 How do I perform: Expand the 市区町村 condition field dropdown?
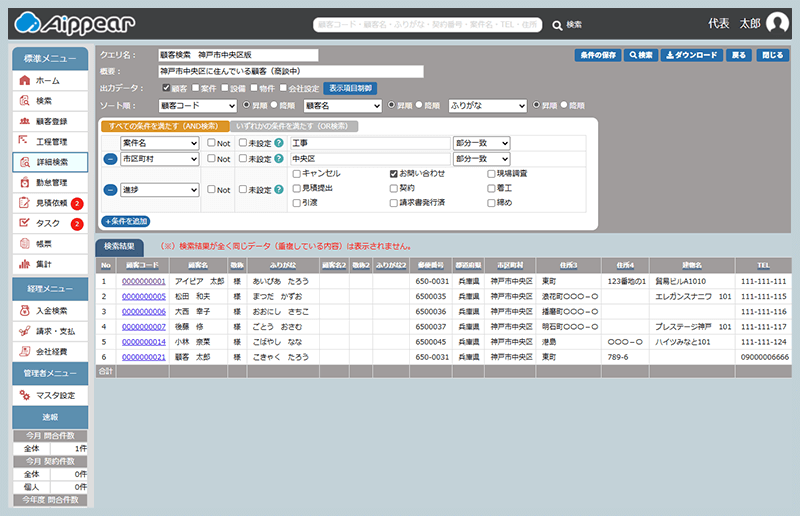pyautogui.click(x=159, y=159)
